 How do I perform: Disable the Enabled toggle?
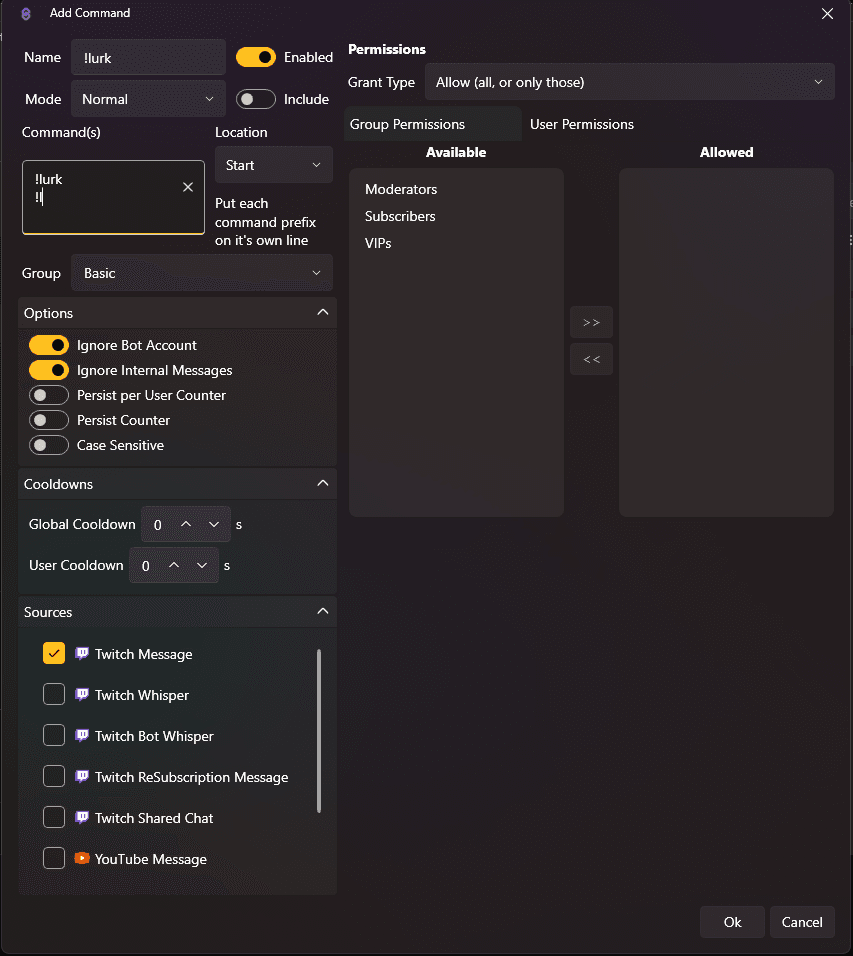pyautogui.click(x=256, y=57)
